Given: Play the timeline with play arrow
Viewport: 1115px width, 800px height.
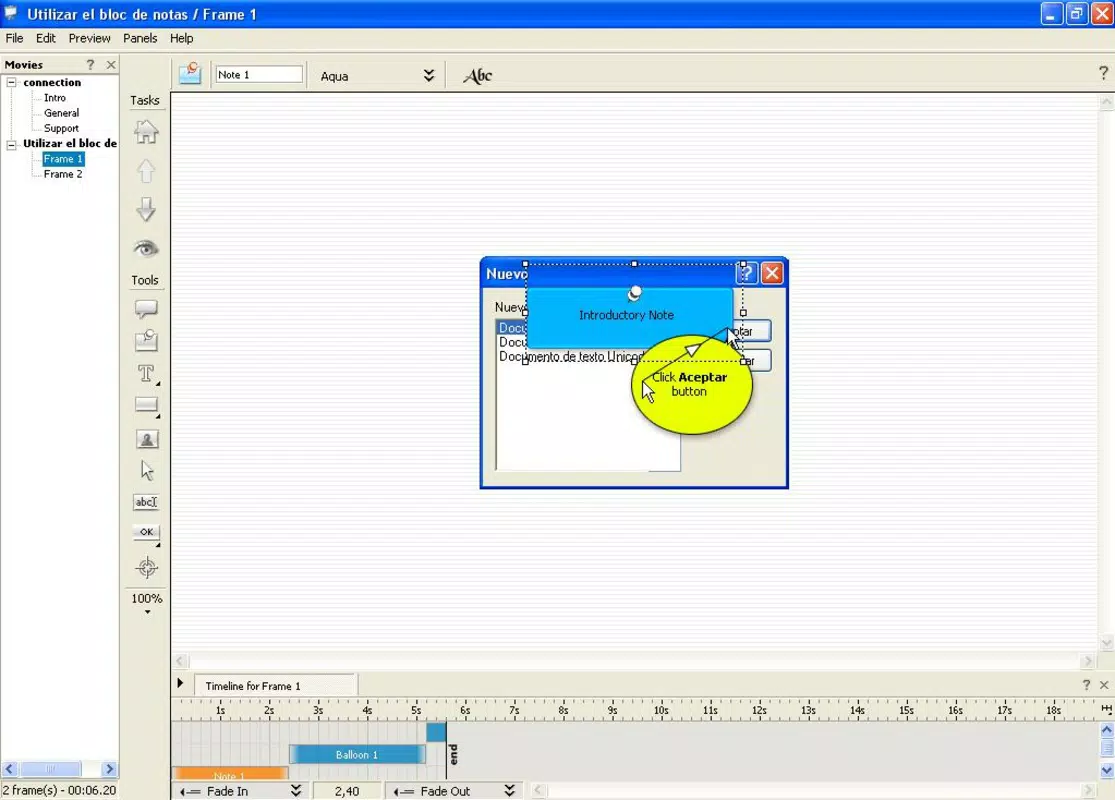Looking at the screenshot, I should pos(180,683).
